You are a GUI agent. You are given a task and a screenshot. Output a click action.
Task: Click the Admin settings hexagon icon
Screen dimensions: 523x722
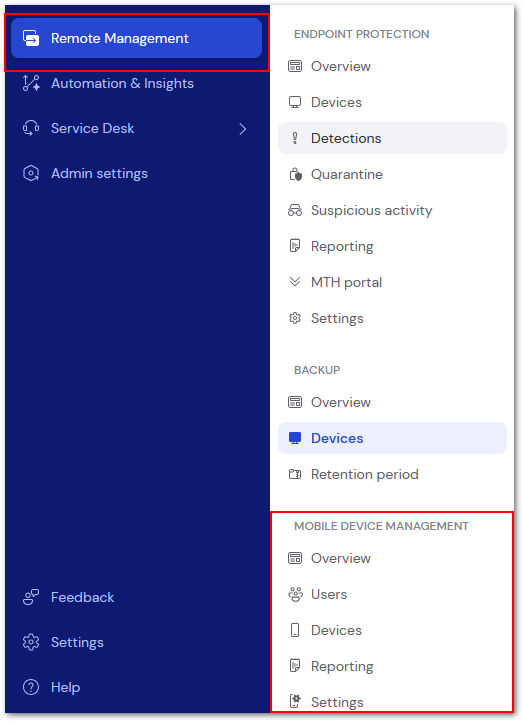pos(31,173)
